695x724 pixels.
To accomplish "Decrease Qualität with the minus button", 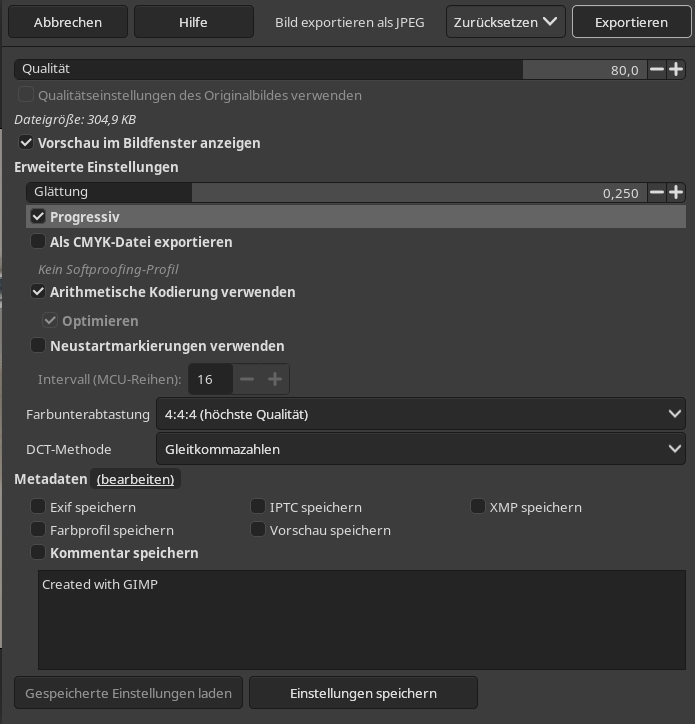I will pyautogui.click(x=656, y=70).
